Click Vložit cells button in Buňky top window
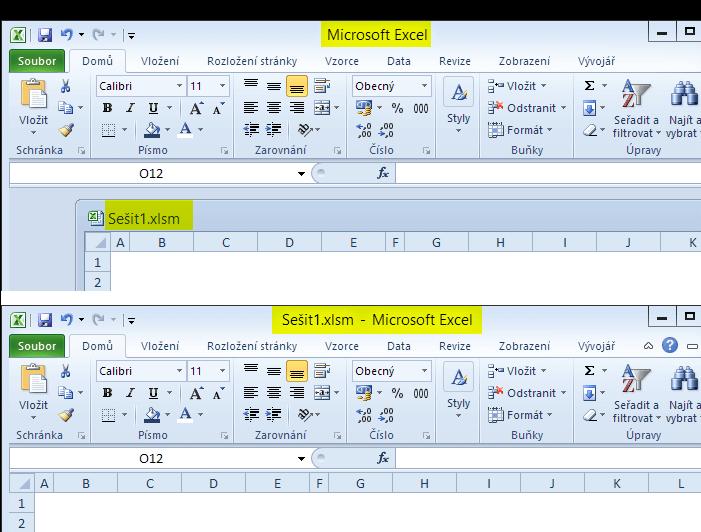The image size is (701, 532). click(517, 85)
